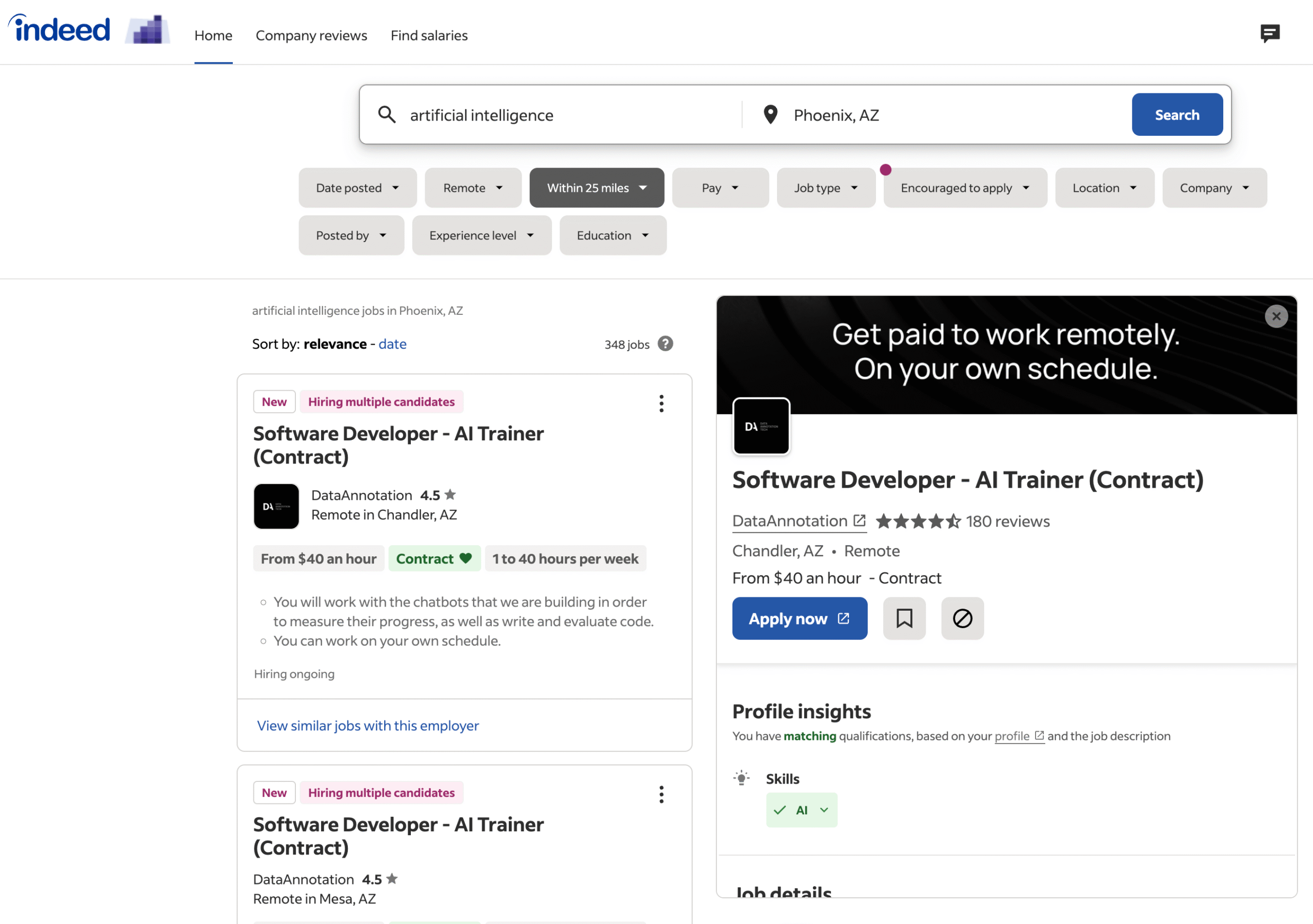Expand the Experience level filter
1313x924 pixels.
(481, 235)
